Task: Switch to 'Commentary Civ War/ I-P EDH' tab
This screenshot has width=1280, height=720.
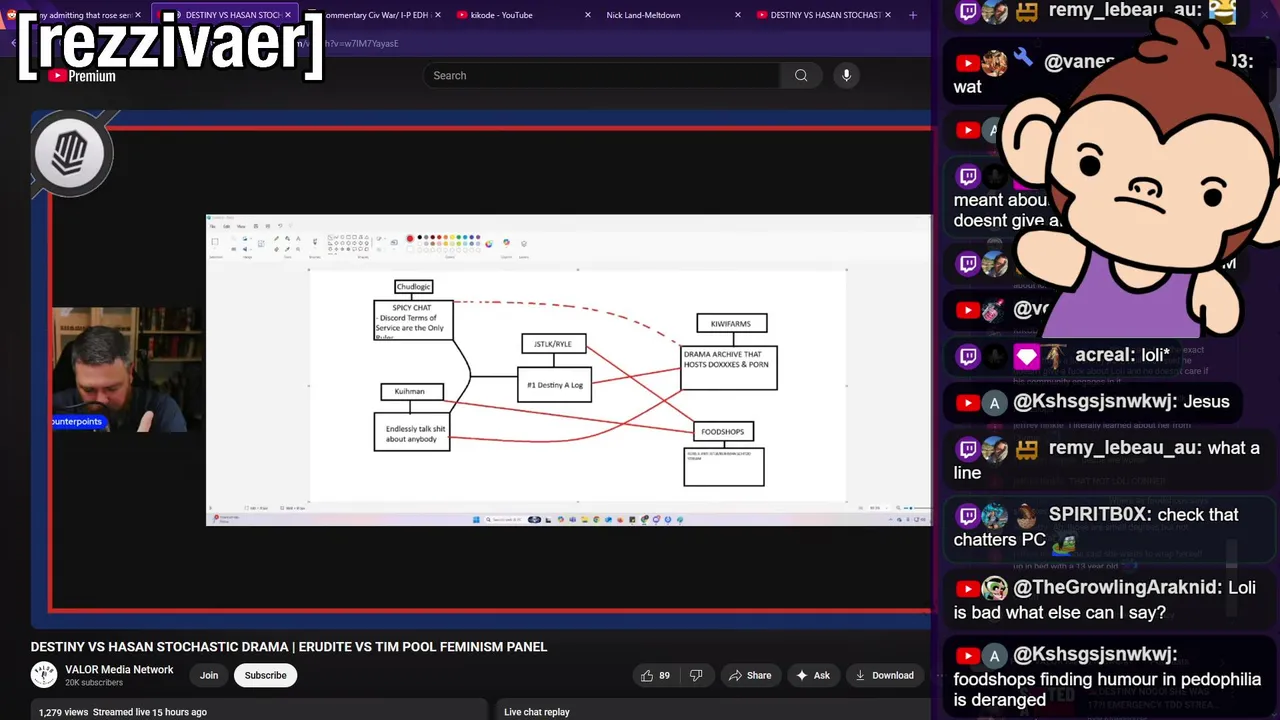Action: pyautogui.click(x=370, y=15)
